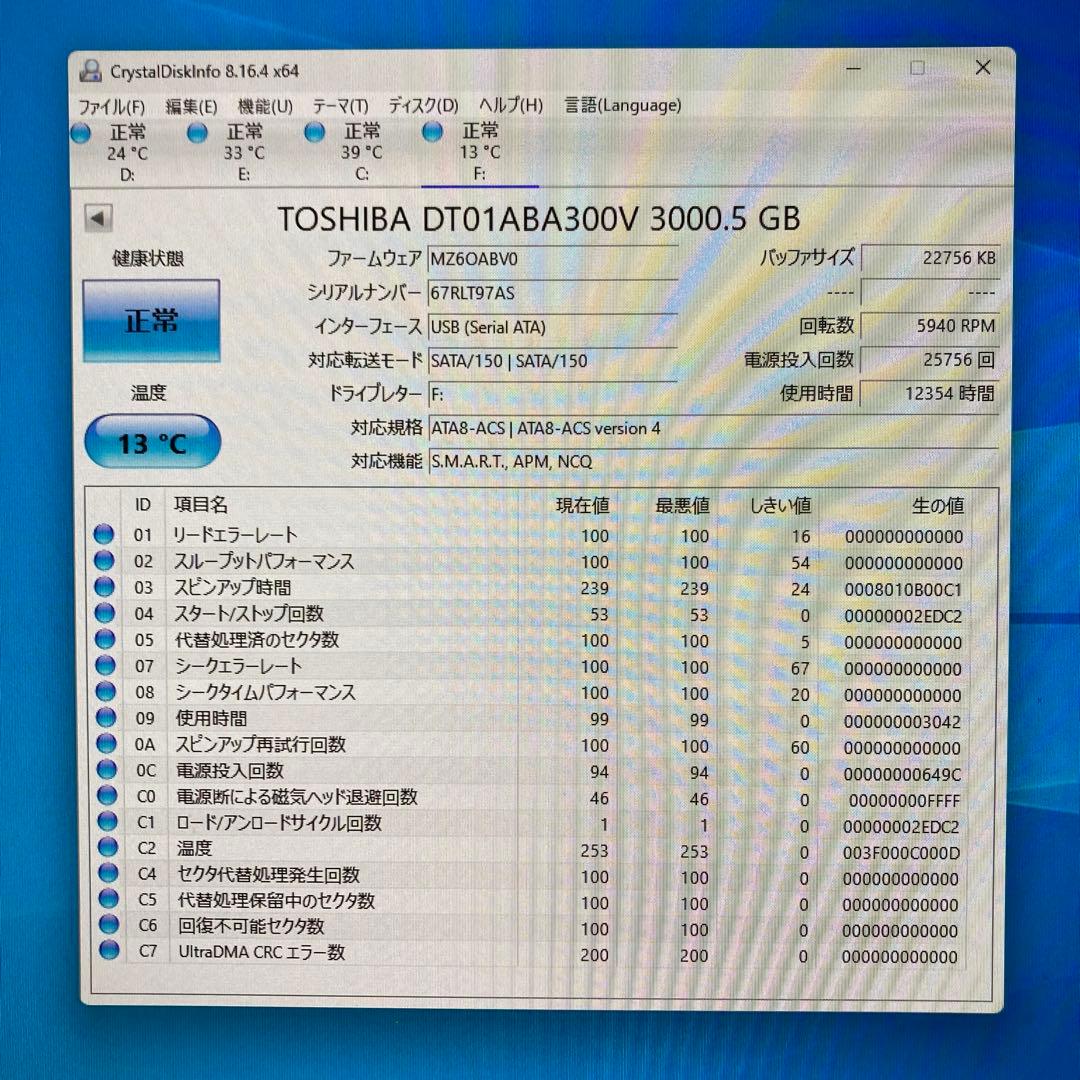Click the 13 °C temperature button
This screenshot has height=1080, width=1080.
(152, 442)
